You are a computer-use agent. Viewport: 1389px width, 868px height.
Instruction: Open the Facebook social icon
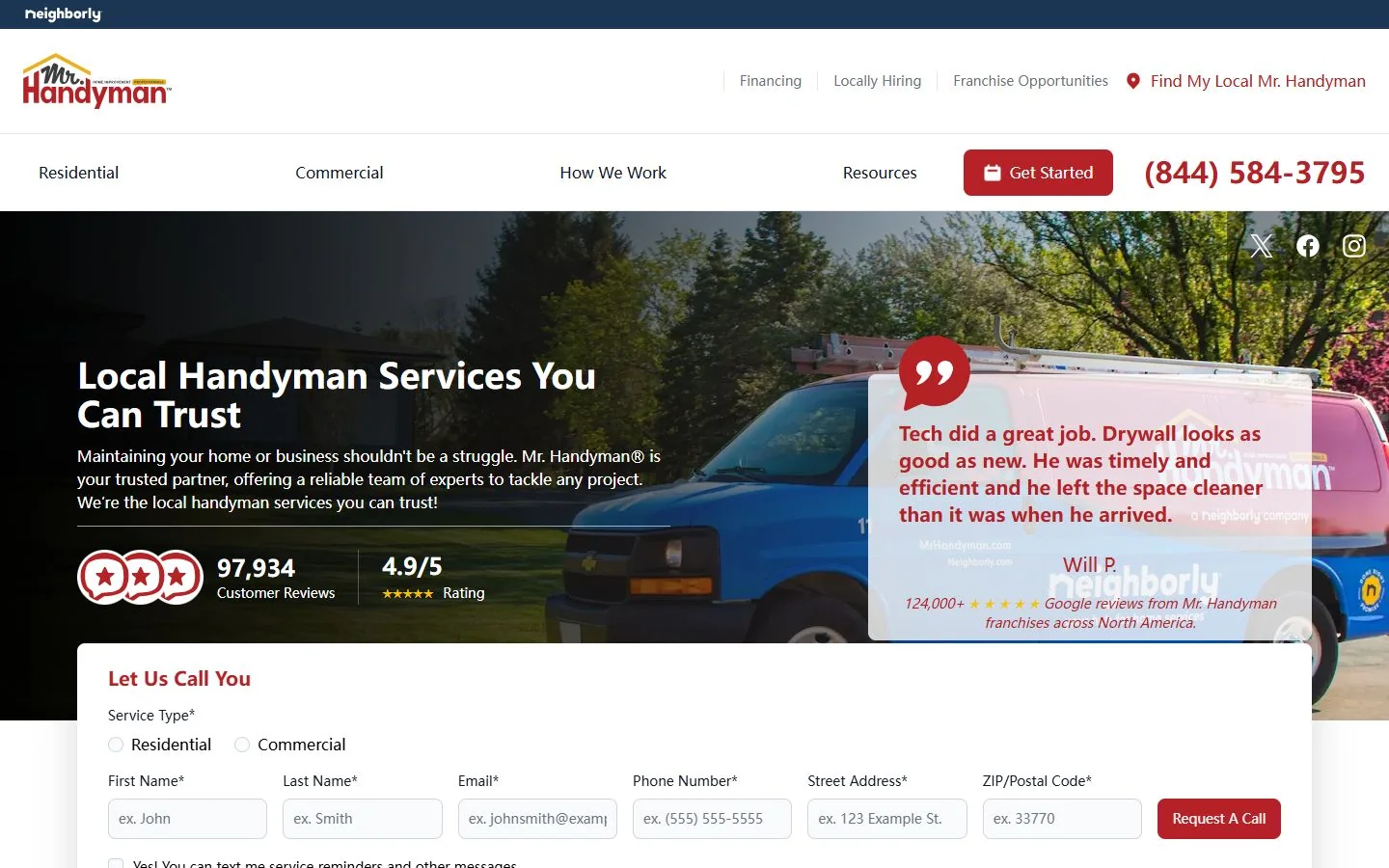pos(1308,246)
